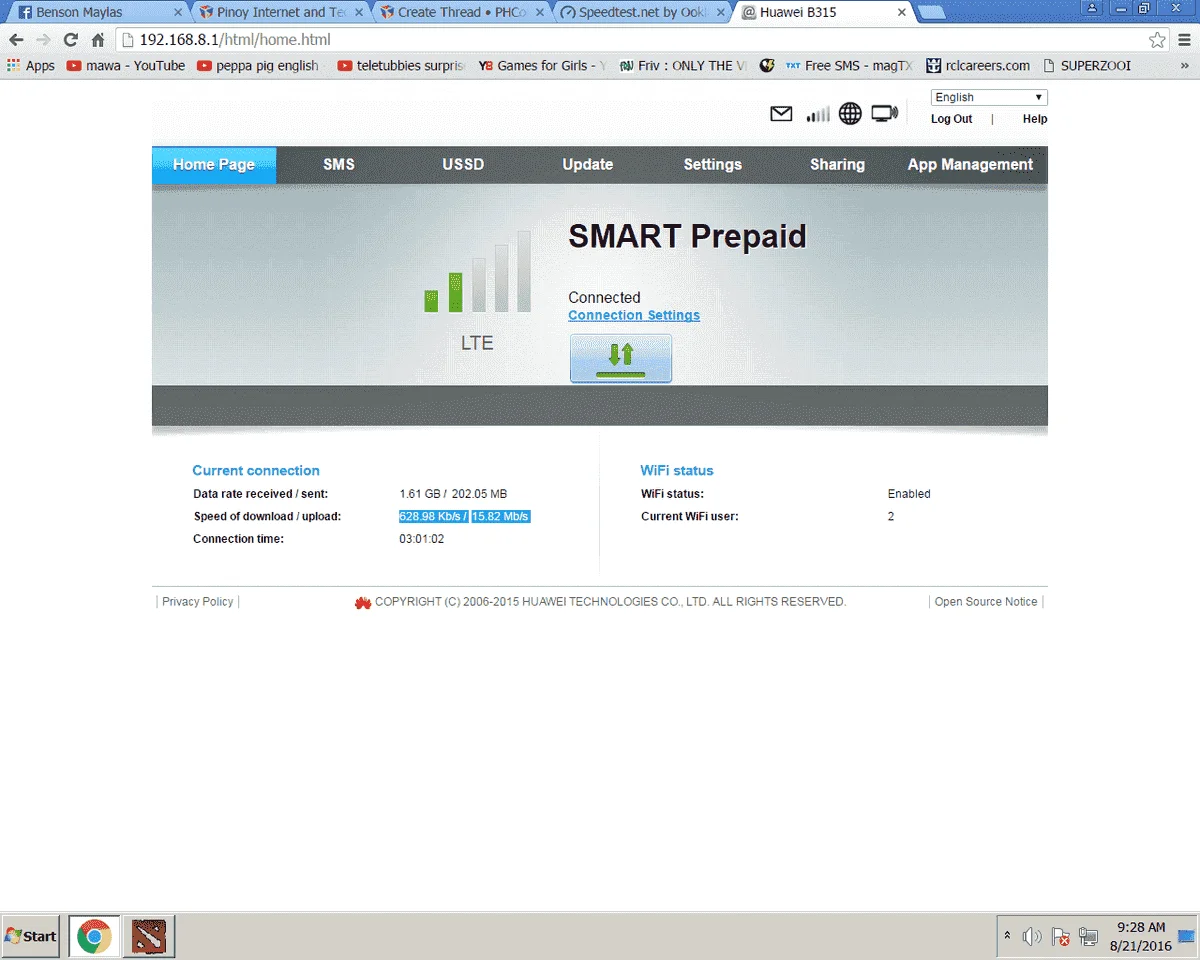This screenshot has height=960, width=1200.
Task: Open the Free SMS - magTXT bookmark
Action: pos(849,65)
